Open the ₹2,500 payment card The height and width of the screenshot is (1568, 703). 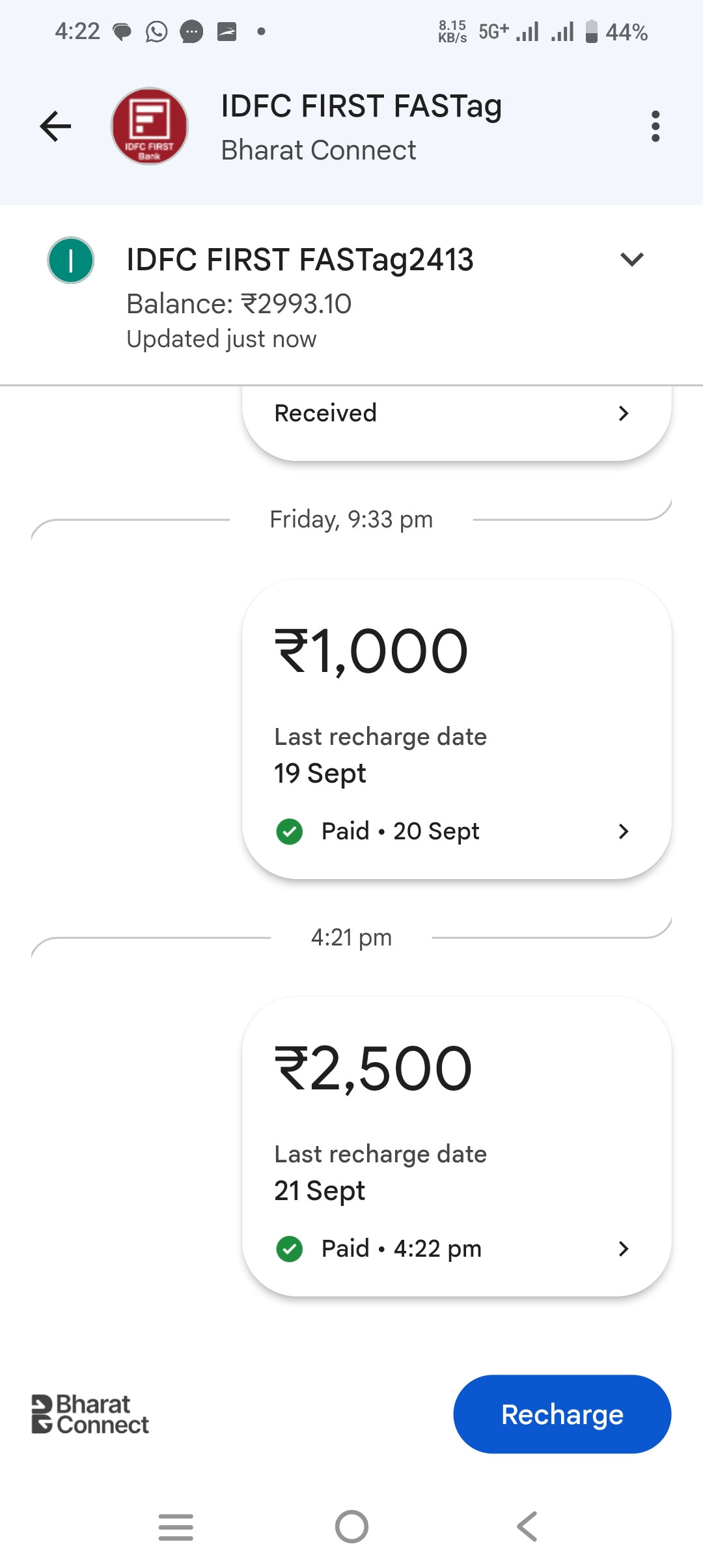pyautogui.click(x=456, y=1107)
